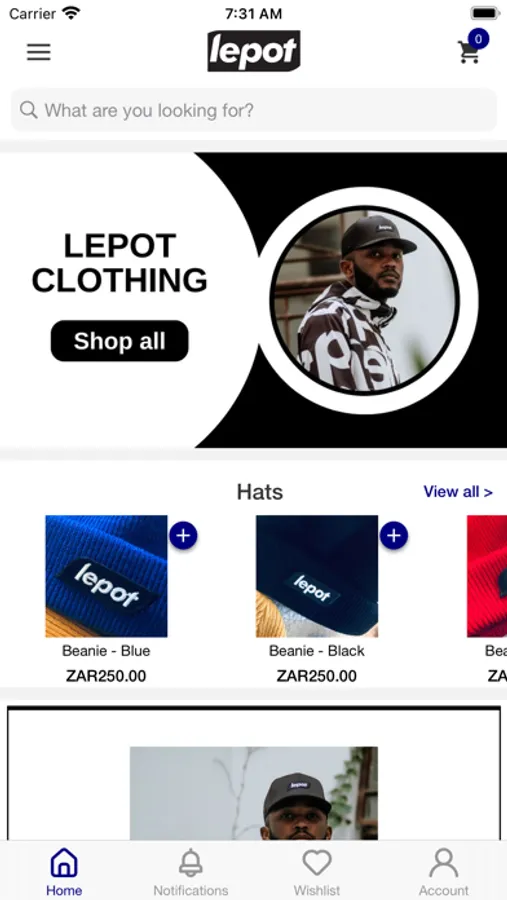Image resolution: width=507 pixels, height=900 pixels.
Task: Open the Account tab
Action: [x=444, y=871]
